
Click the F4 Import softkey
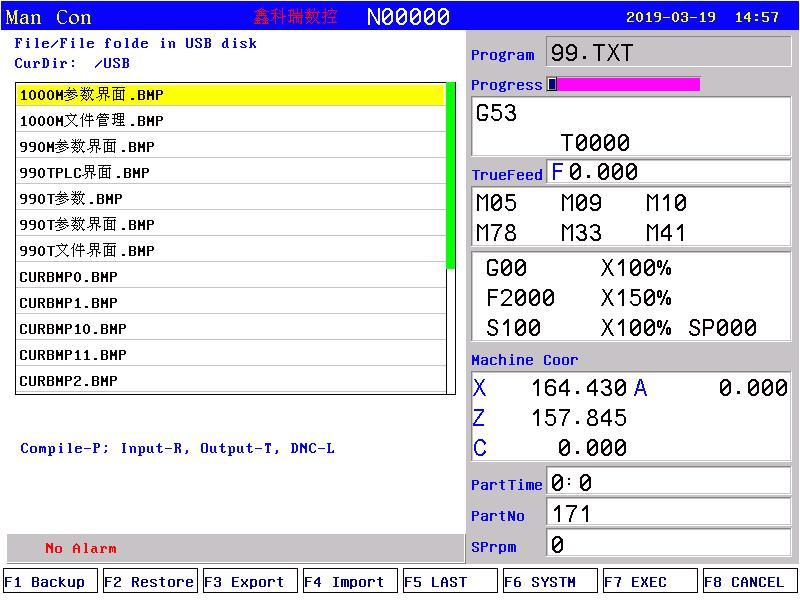[x=349, y=582]
